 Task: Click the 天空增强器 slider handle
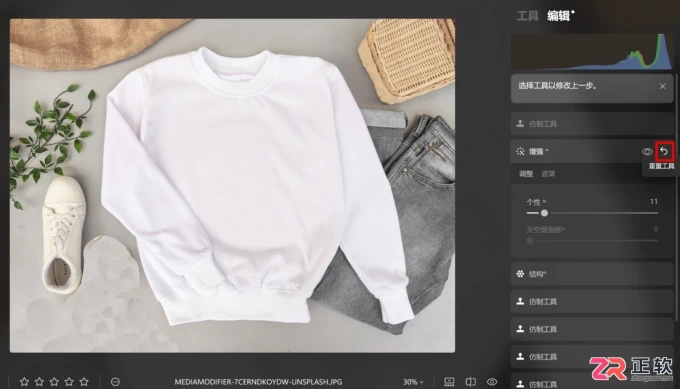click(530, 240)
